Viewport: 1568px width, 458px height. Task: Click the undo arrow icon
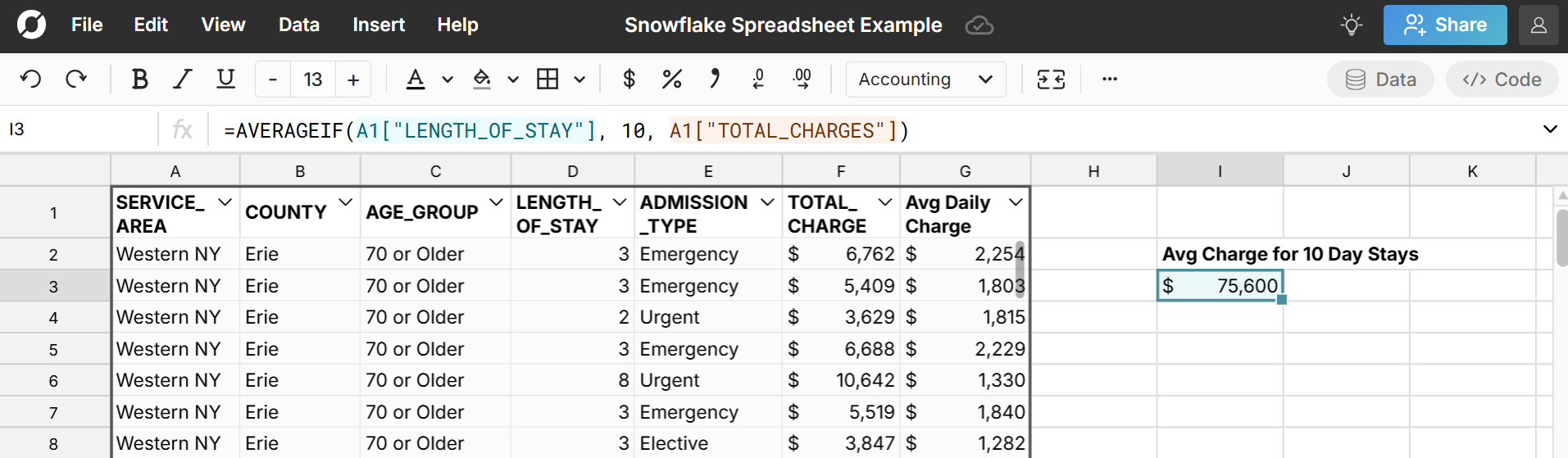(31, 79)
